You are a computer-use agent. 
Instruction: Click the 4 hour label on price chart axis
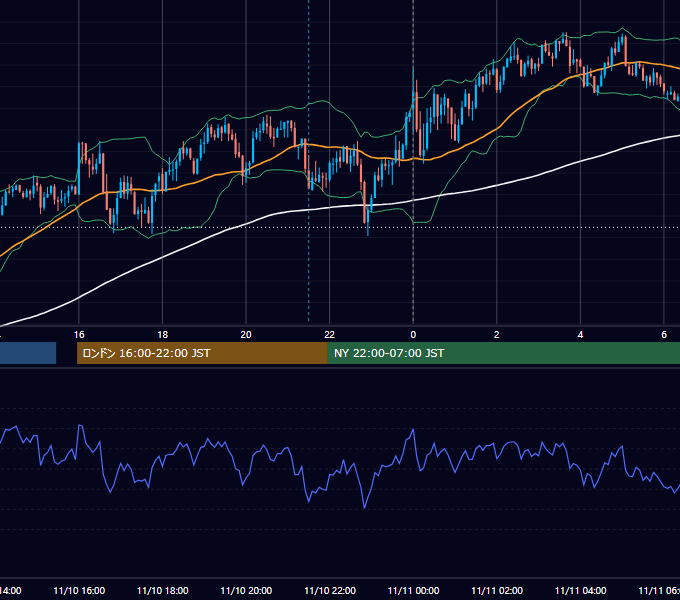[580, 335]
